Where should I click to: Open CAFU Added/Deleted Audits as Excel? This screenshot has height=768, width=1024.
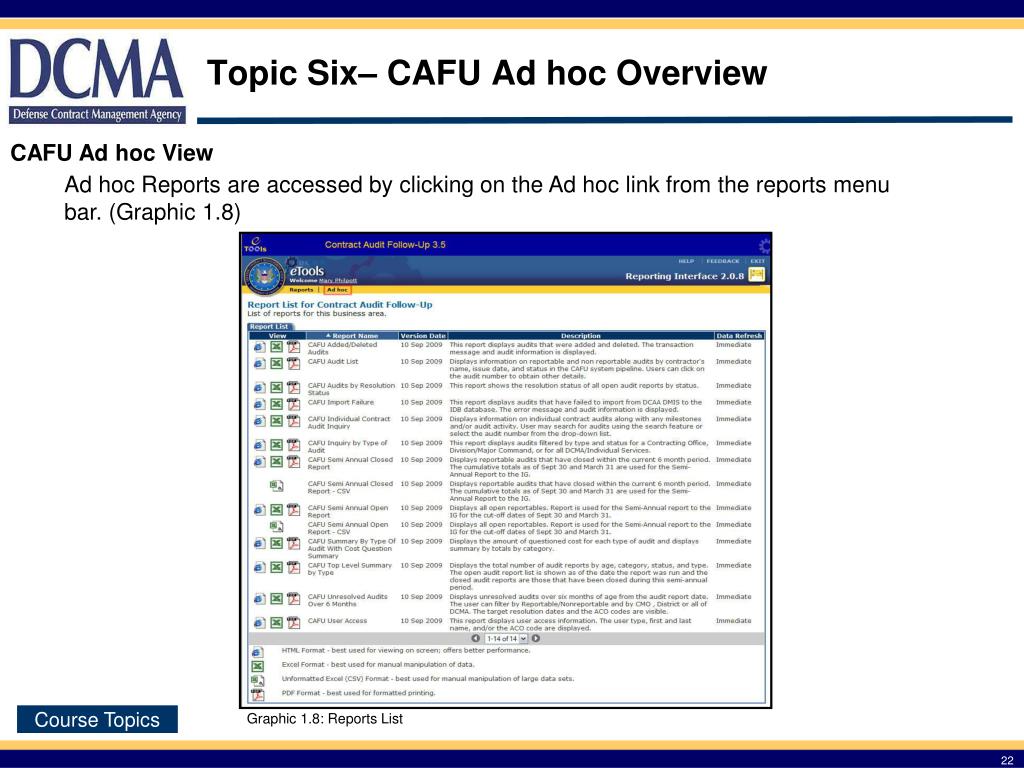(x=276, y=347)
